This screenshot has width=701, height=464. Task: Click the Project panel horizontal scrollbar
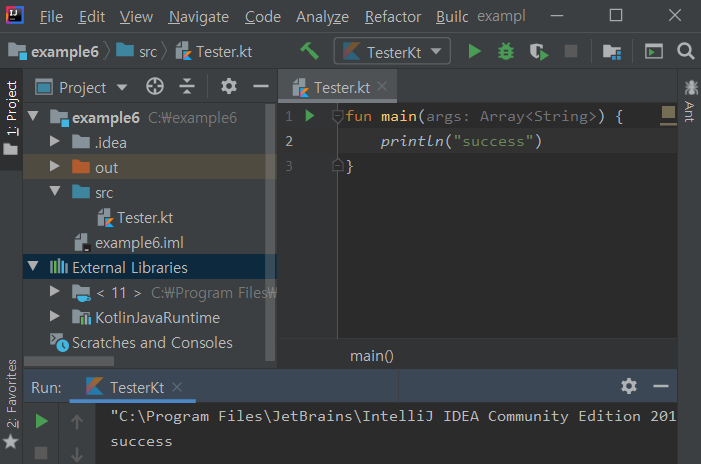click(69, 361)
